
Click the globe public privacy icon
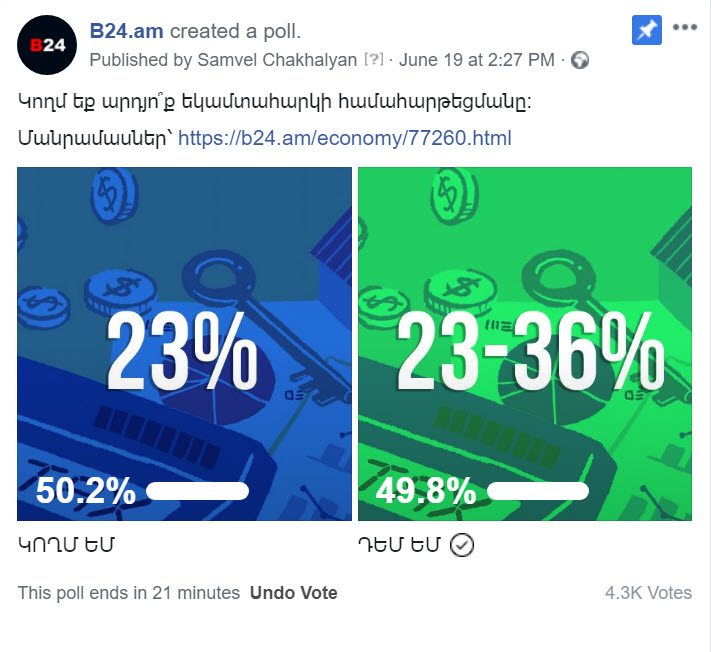point(580,60)
